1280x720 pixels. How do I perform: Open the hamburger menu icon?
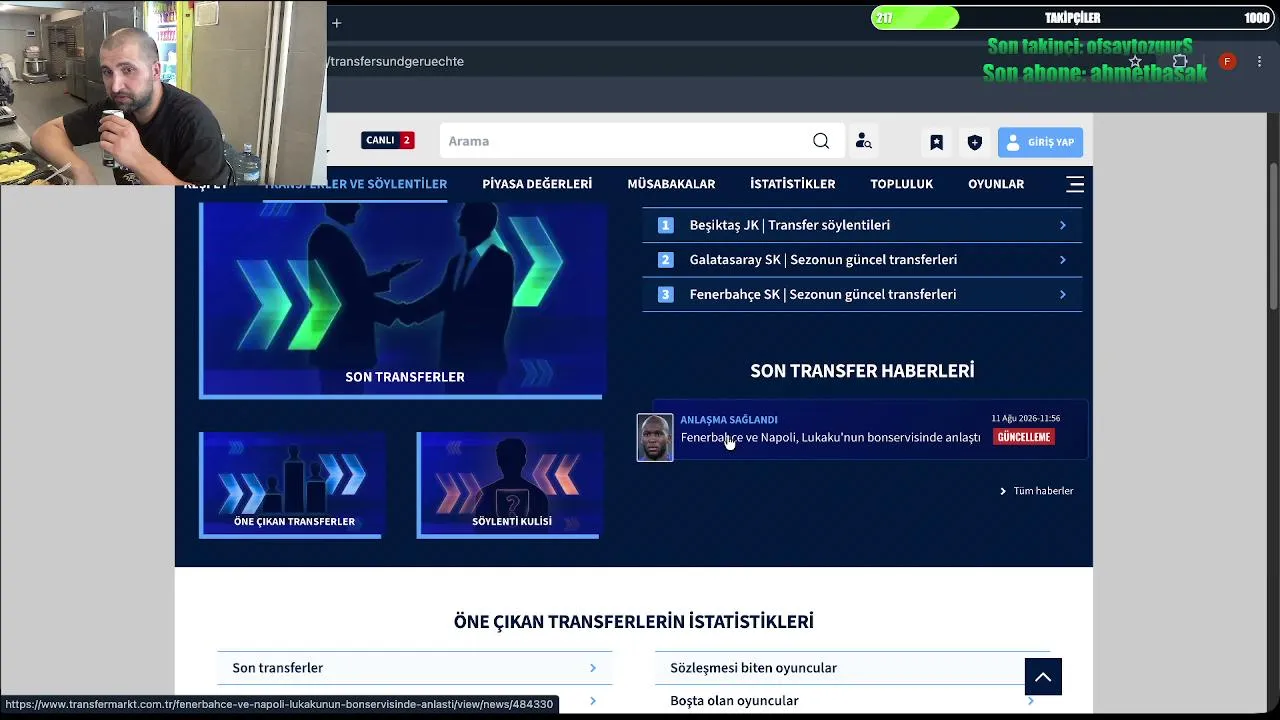pos(1075,184)
